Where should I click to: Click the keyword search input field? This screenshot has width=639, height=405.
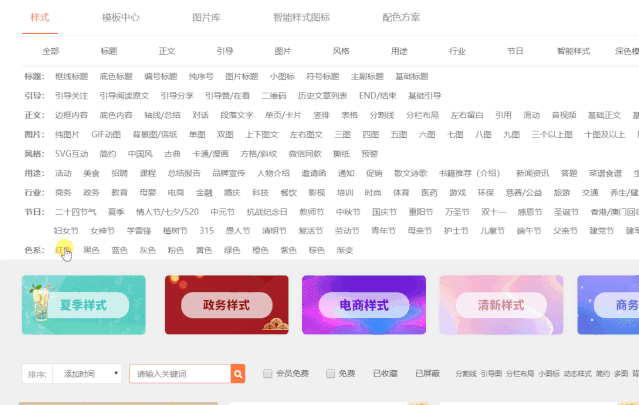pyautogui.click(x=181, y=374)
